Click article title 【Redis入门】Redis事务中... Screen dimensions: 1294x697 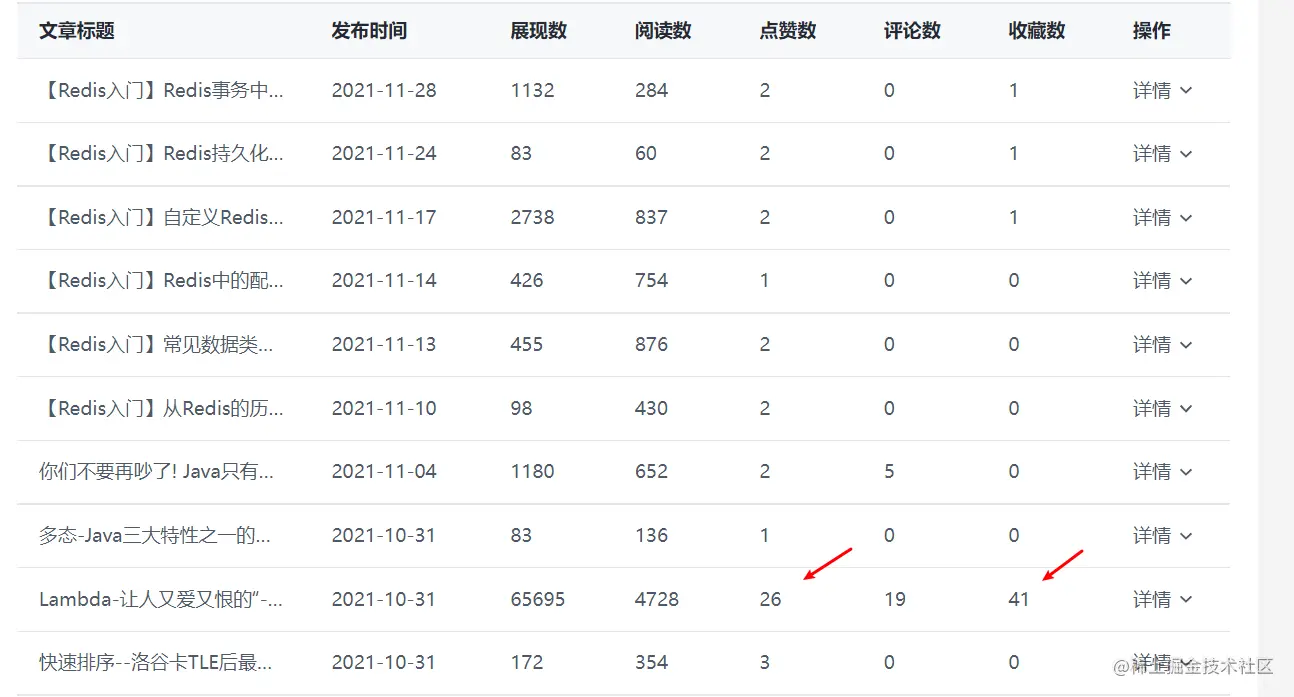tap(161, 90)
